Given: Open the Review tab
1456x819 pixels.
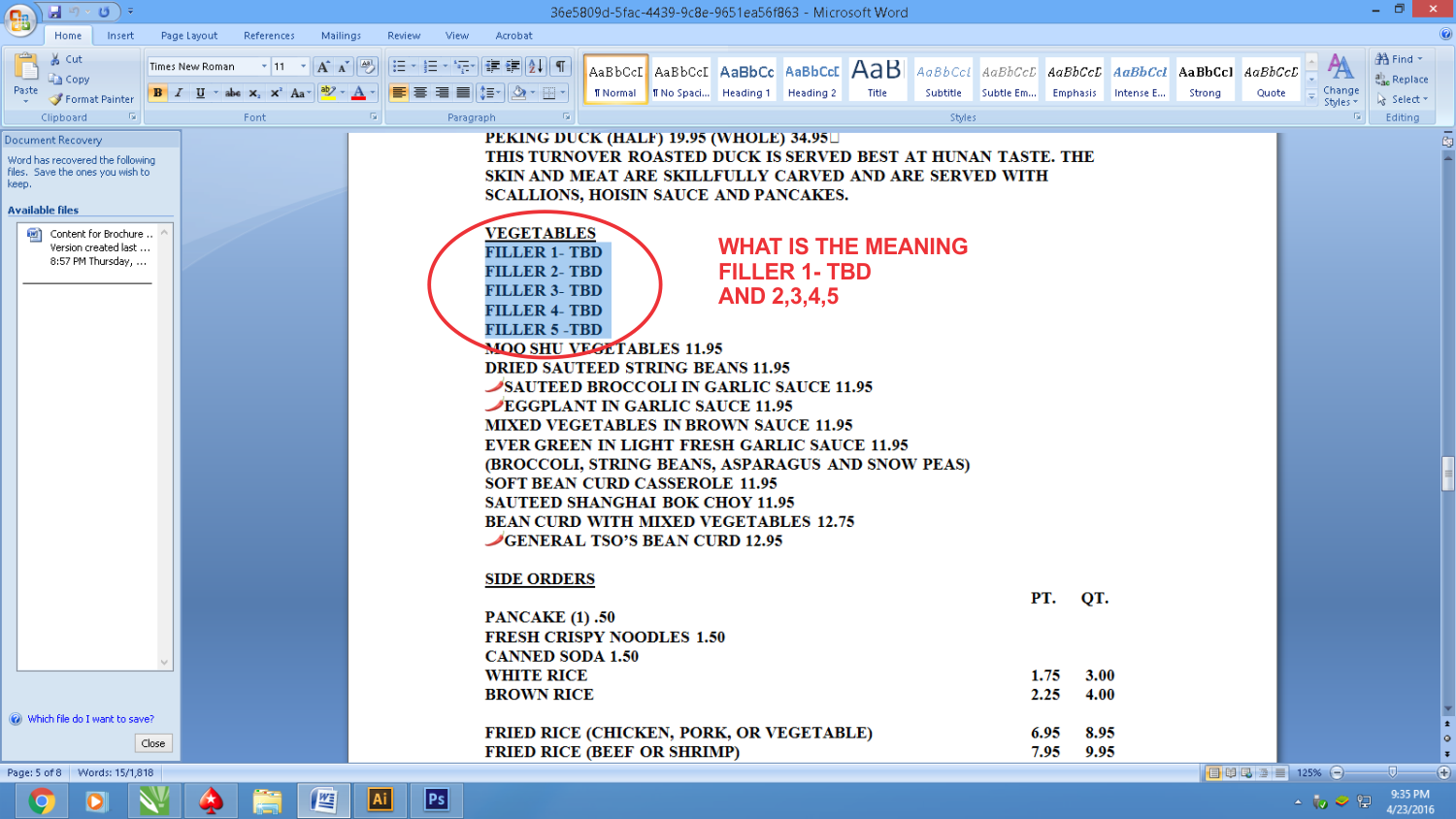Looking at the screenshot, I should click(x=404, y=36).
